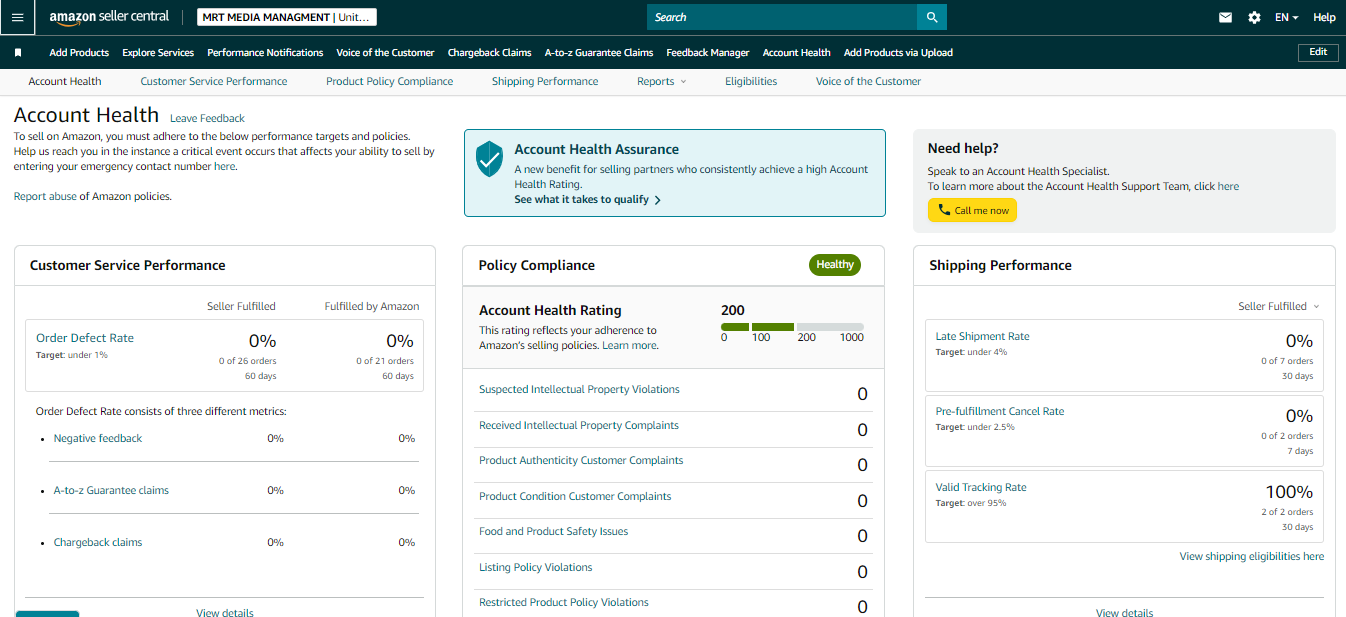Switch to Voice of the Customer tab
Image resolution: width=1346 pixels, height=617 pixels.
pyautogui.click(x=868, y=81)
